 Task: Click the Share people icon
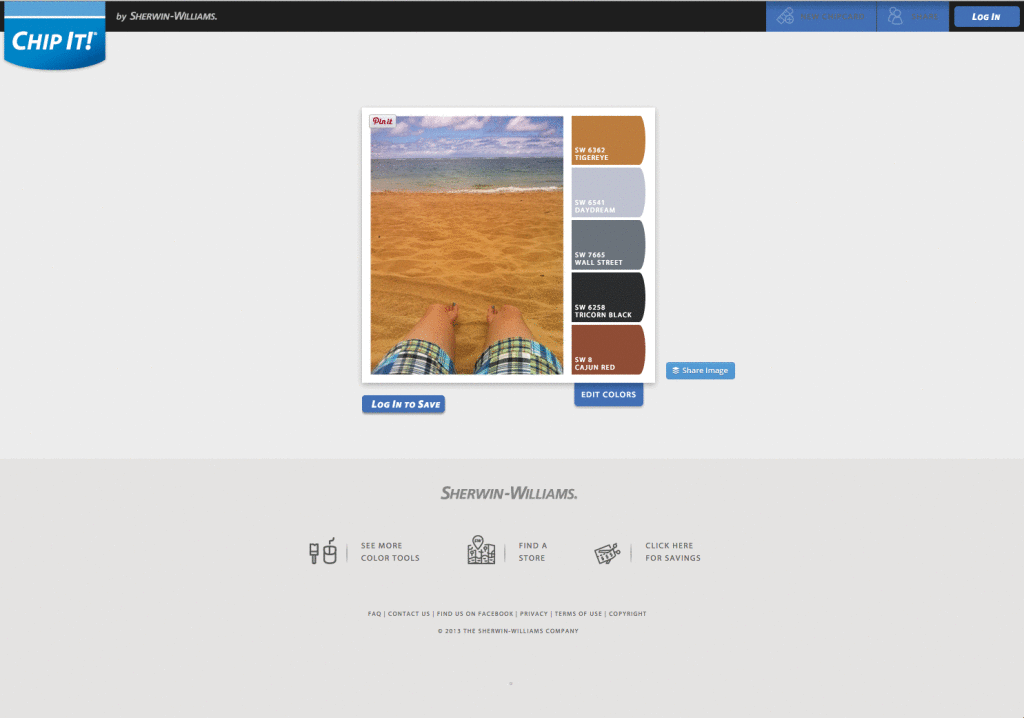895,16
